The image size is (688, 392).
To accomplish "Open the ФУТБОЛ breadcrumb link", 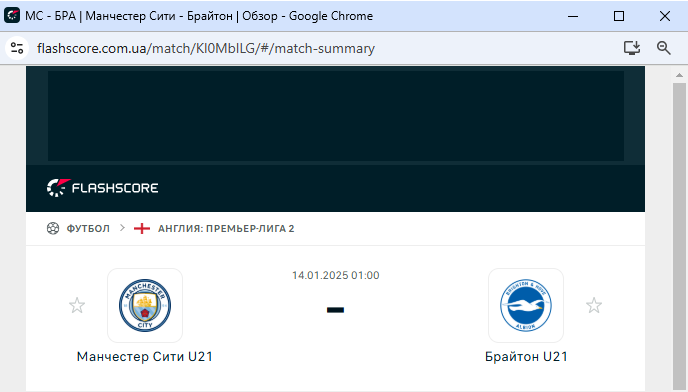I will 88,229.
